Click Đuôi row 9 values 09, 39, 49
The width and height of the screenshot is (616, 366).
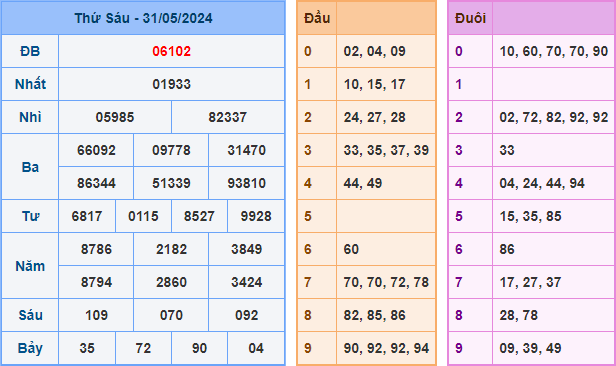point(530,348)
